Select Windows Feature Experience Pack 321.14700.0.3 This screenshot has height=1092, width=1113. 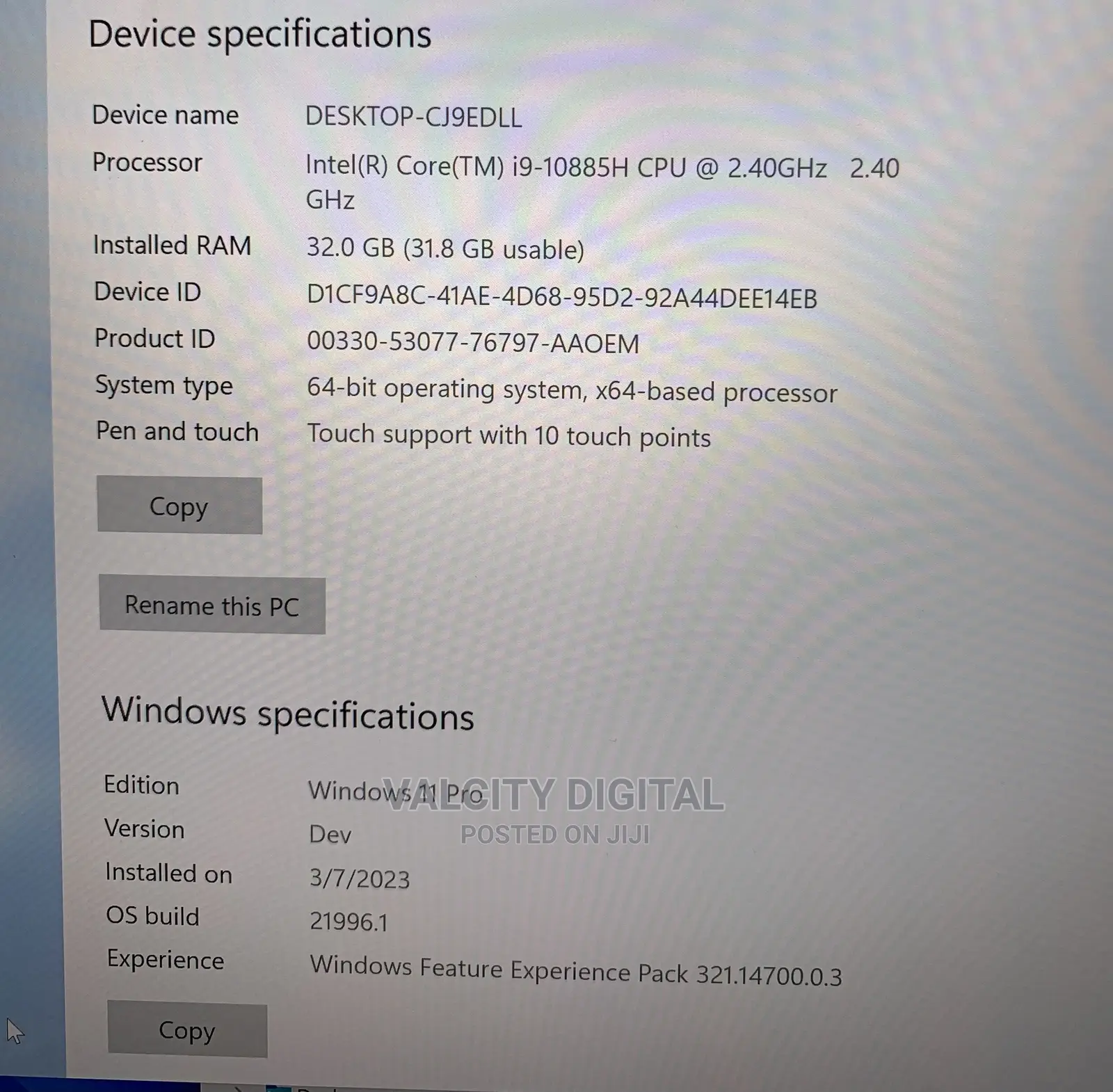(576, 971)
